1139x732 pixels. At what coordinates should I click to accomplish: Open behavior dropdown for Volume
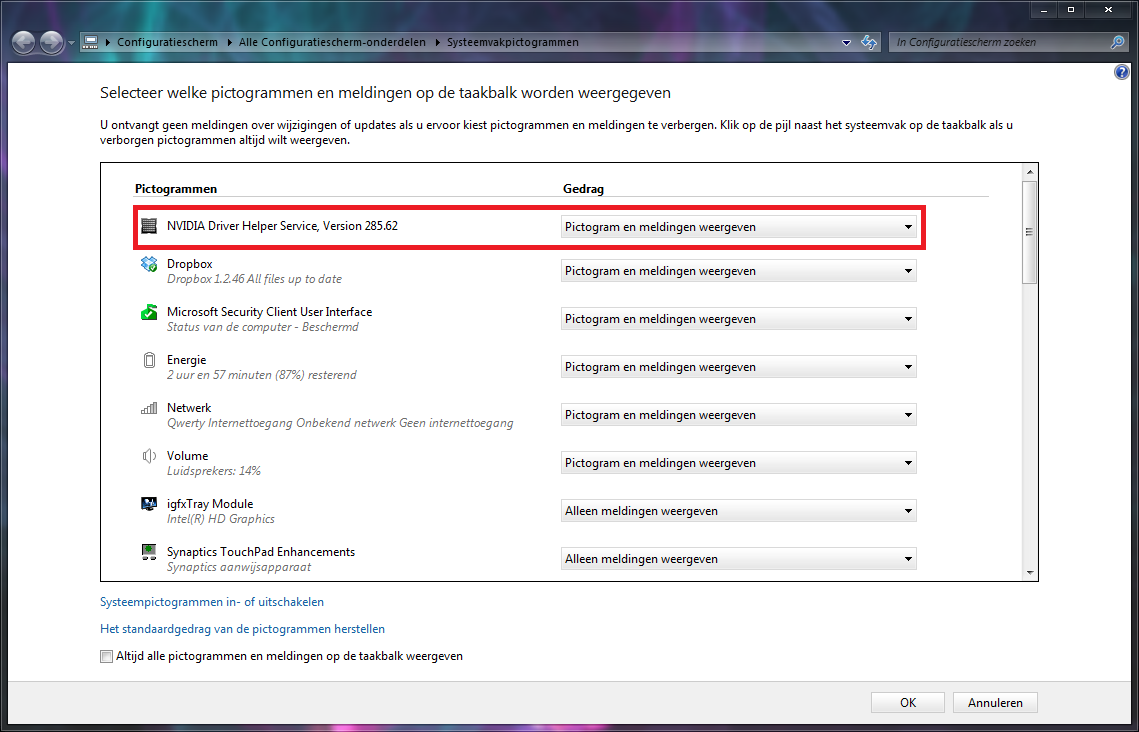(738, 463)
